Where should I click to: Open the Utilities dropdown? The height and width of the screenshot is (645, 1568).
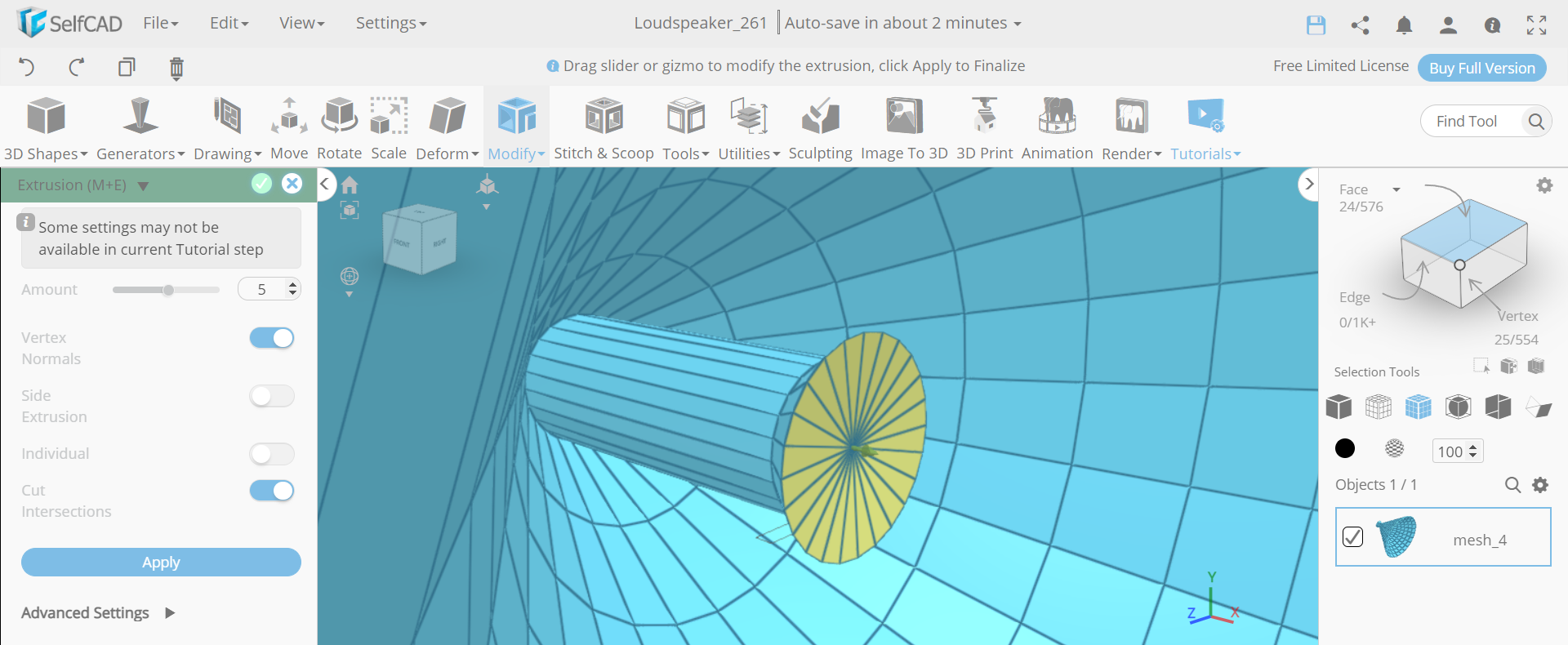(x=749, y=128)
